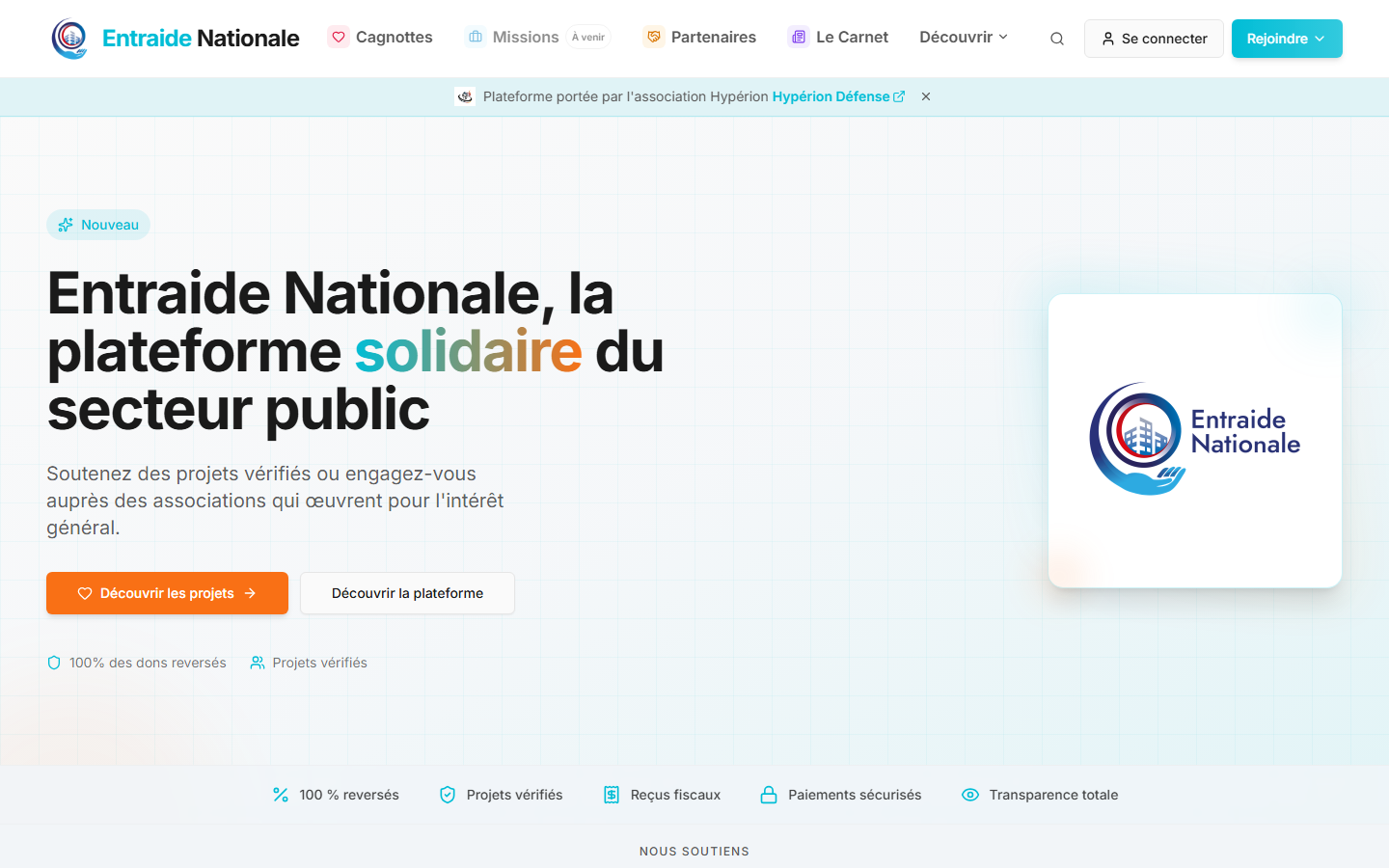This screenshot has height=868, width=1389.
Task: Click the 'À venir' badge next to Missions
Action: [x=588, y=37]
